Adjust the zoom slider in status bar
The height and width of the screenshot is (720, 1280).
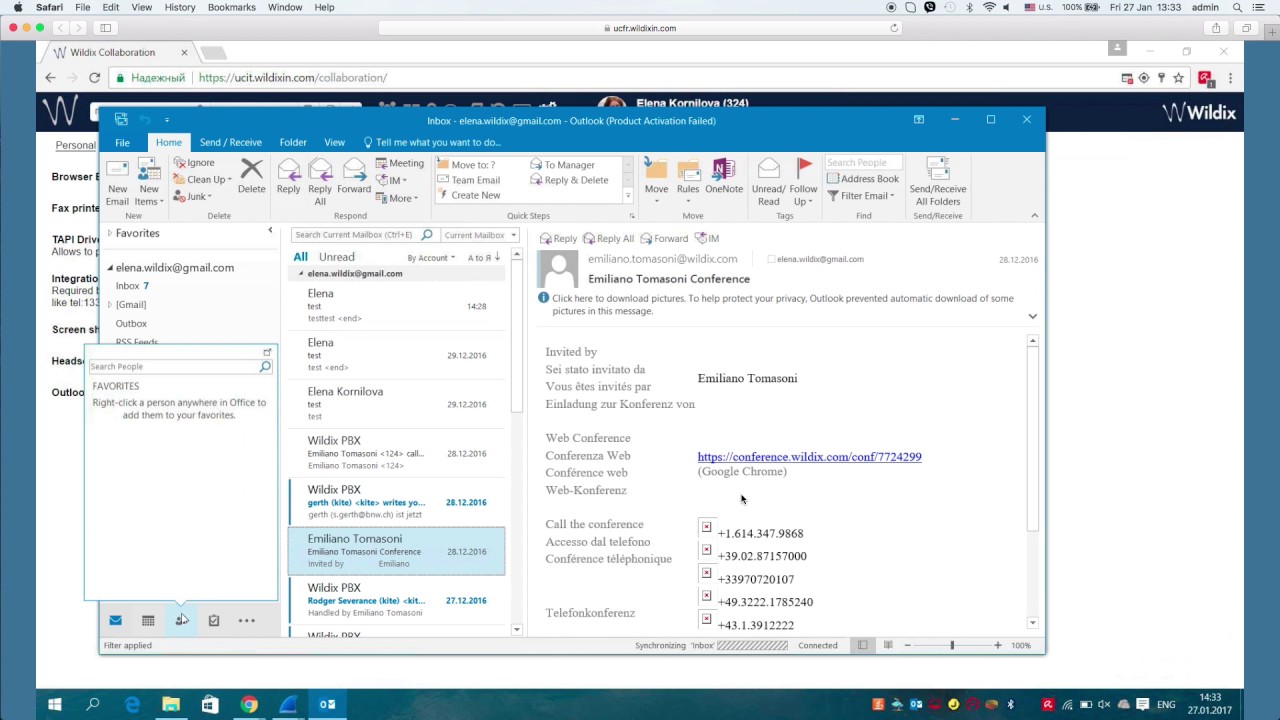pos(952,645)
